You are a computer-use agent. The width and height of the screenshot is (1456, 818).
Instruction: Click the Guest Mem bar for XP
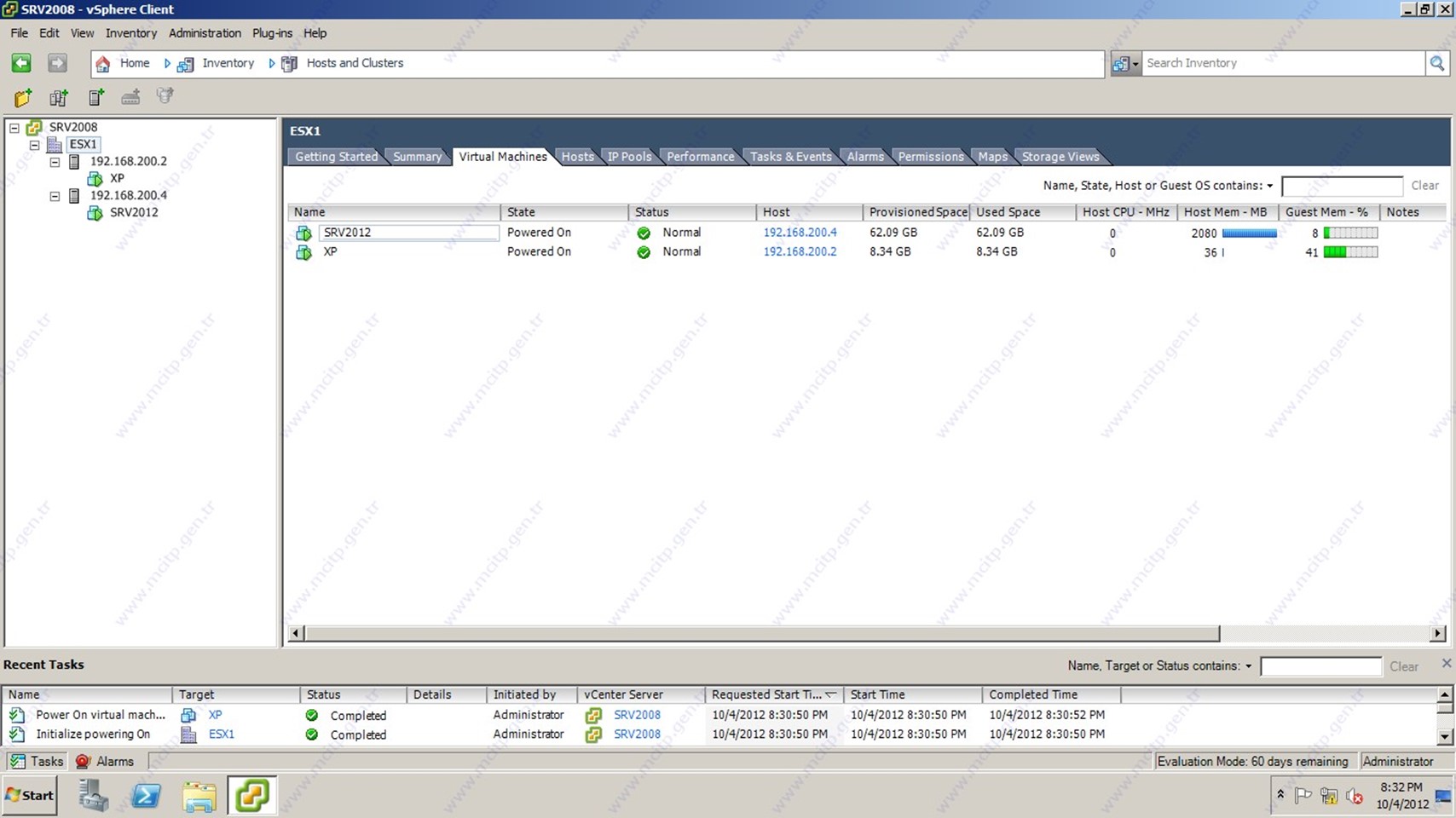1350,252
